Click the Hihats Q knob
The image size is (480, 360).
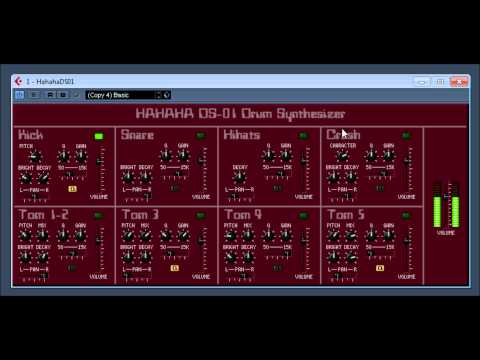pyautogui.click(x=268, y=156)
